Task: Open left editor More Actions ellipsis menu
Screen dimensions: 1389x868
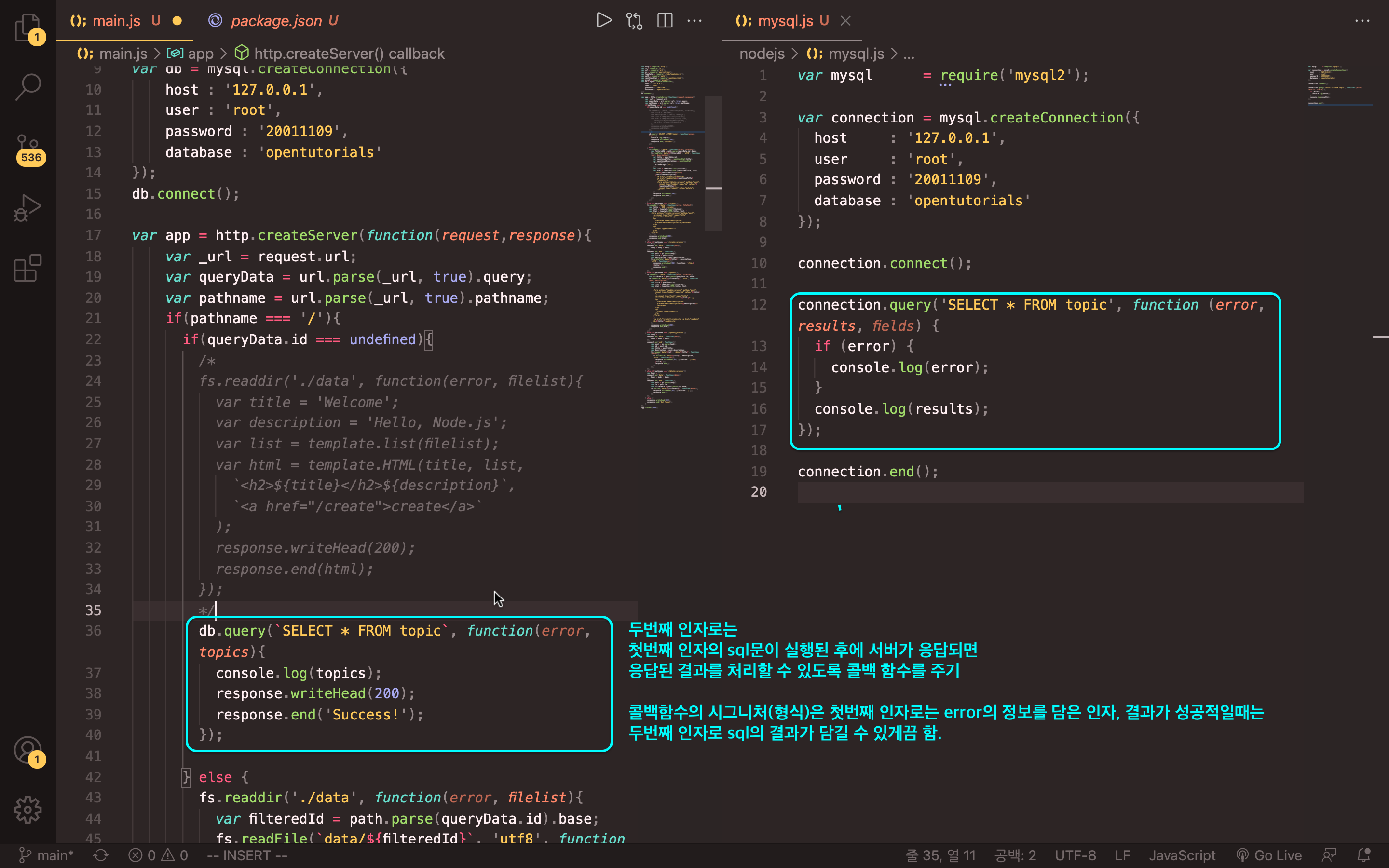Action: coord(694,21)
